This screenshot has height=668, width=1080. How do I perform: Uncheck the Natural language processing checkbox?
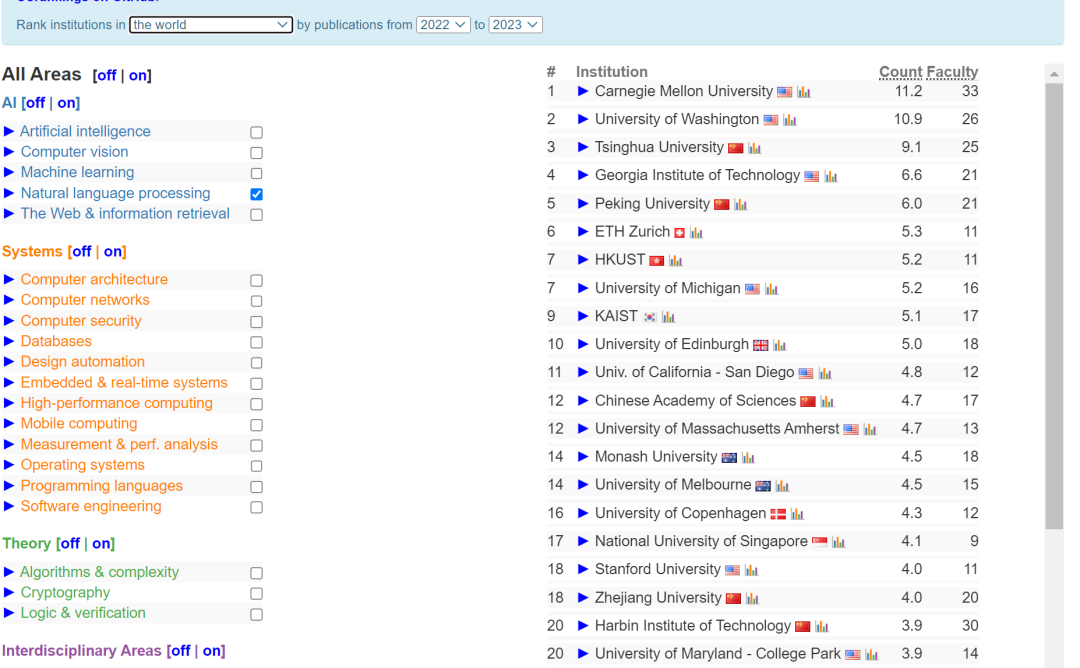(256, 194)
